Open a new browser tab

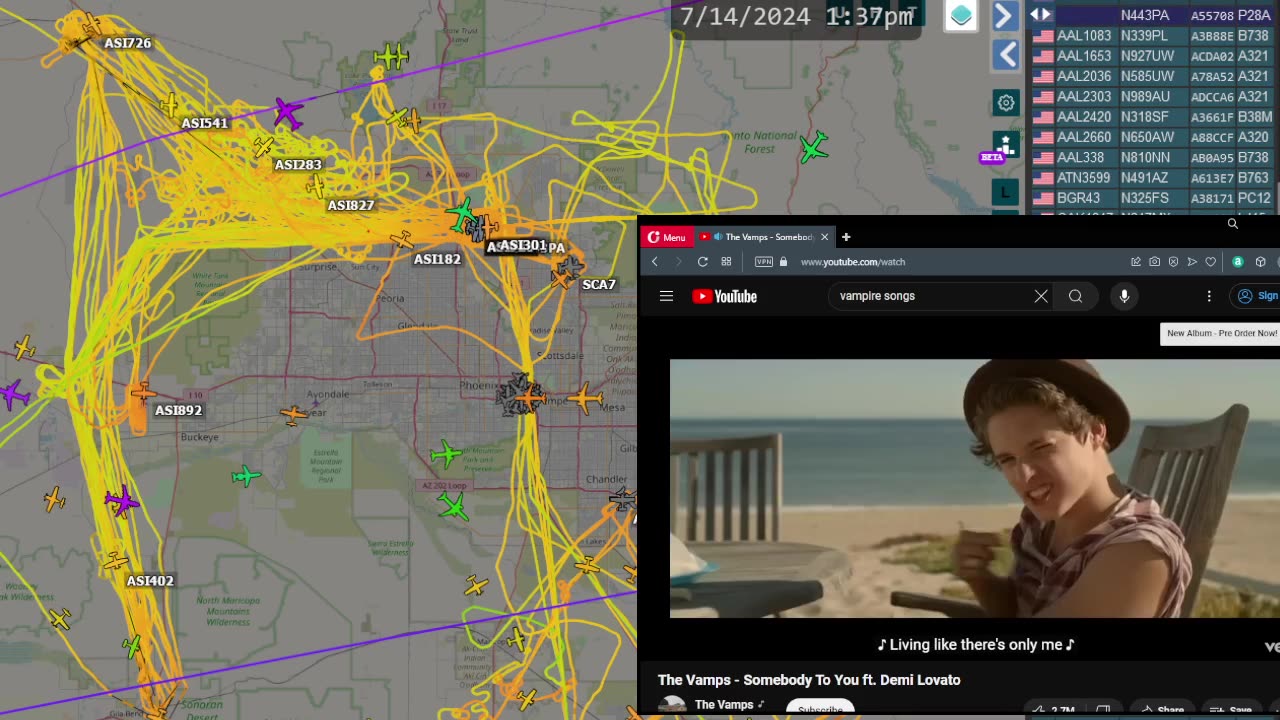846,237
